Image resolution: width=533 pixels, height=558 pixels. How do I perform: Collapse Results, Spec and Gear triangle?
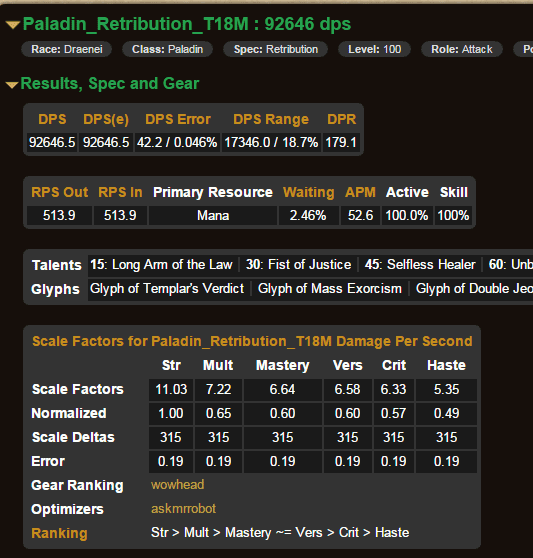(x=12, y=85)
